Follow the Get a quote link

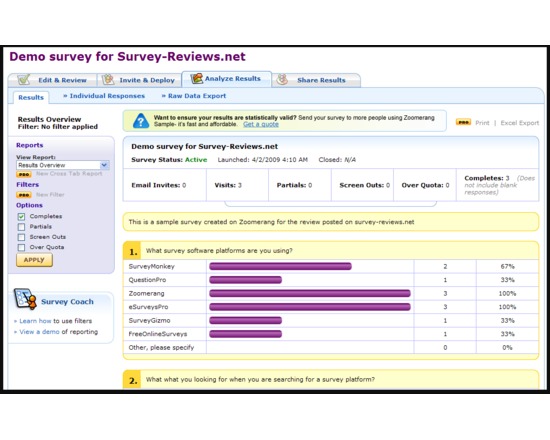[x=261, y=124]
